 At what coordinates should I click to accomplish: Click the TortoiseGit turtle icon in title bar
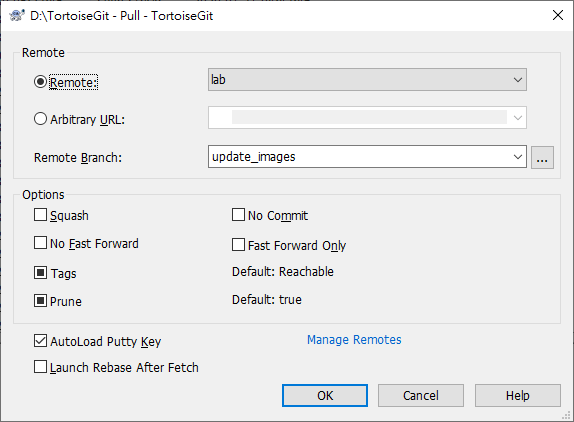point(16,16)
